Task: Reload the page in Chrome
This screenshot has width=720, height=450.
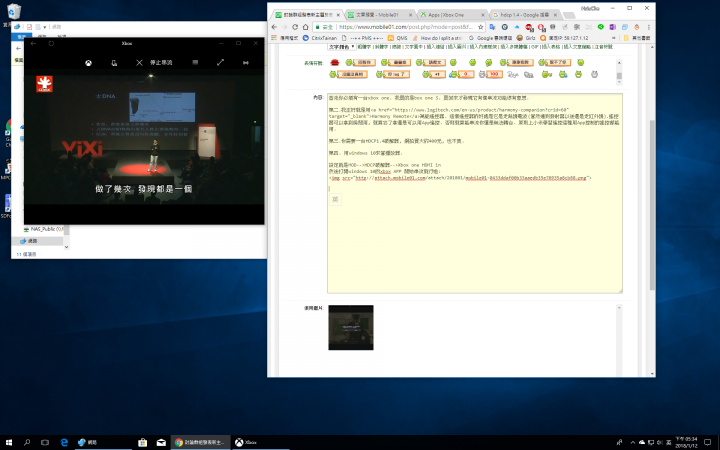Action: click(295, 27)
